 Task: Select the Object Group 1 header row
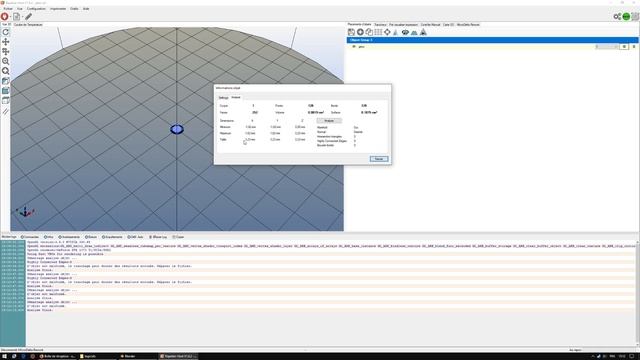492,40
